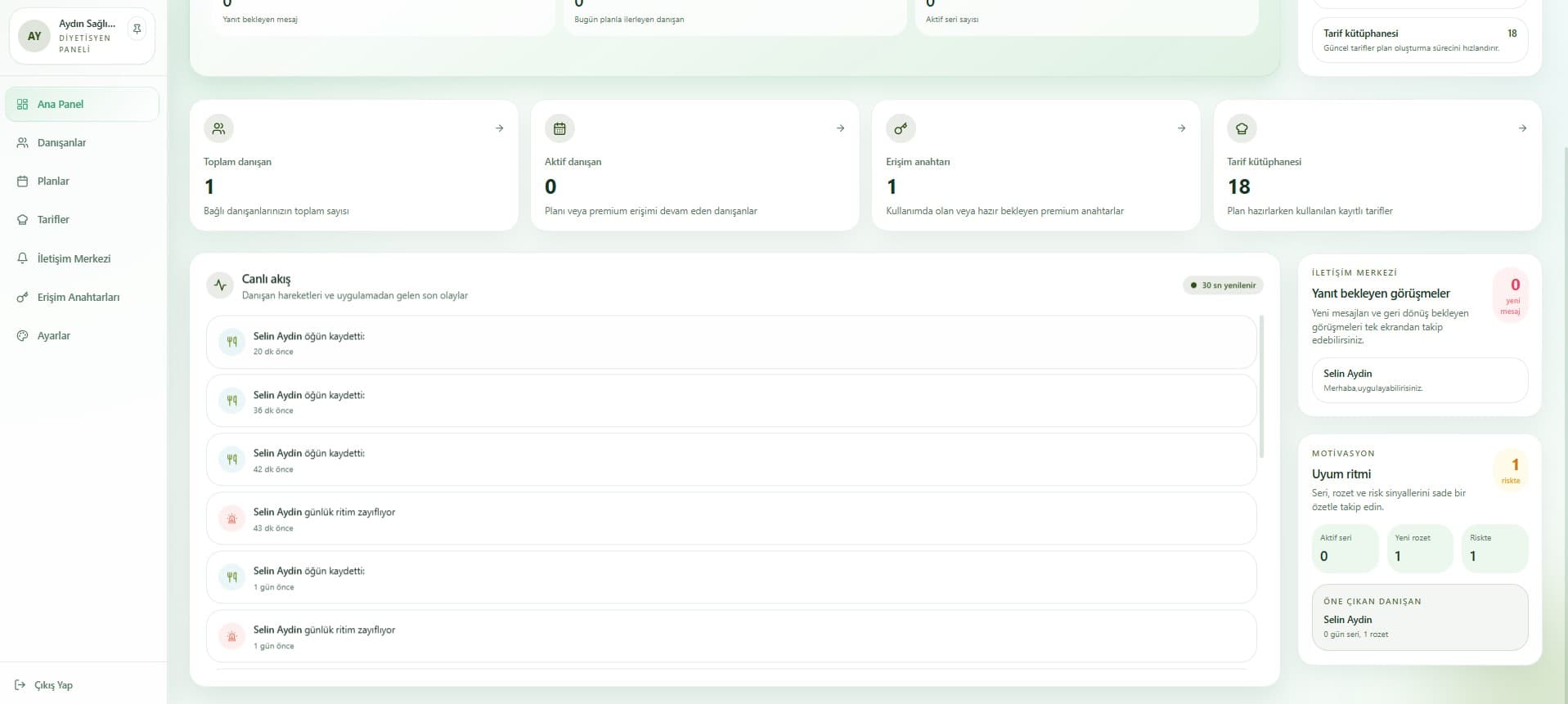Open the Erişim anahtarı card arrow
Viewport: 1568px width, 704px height.
click(1181, 128)
